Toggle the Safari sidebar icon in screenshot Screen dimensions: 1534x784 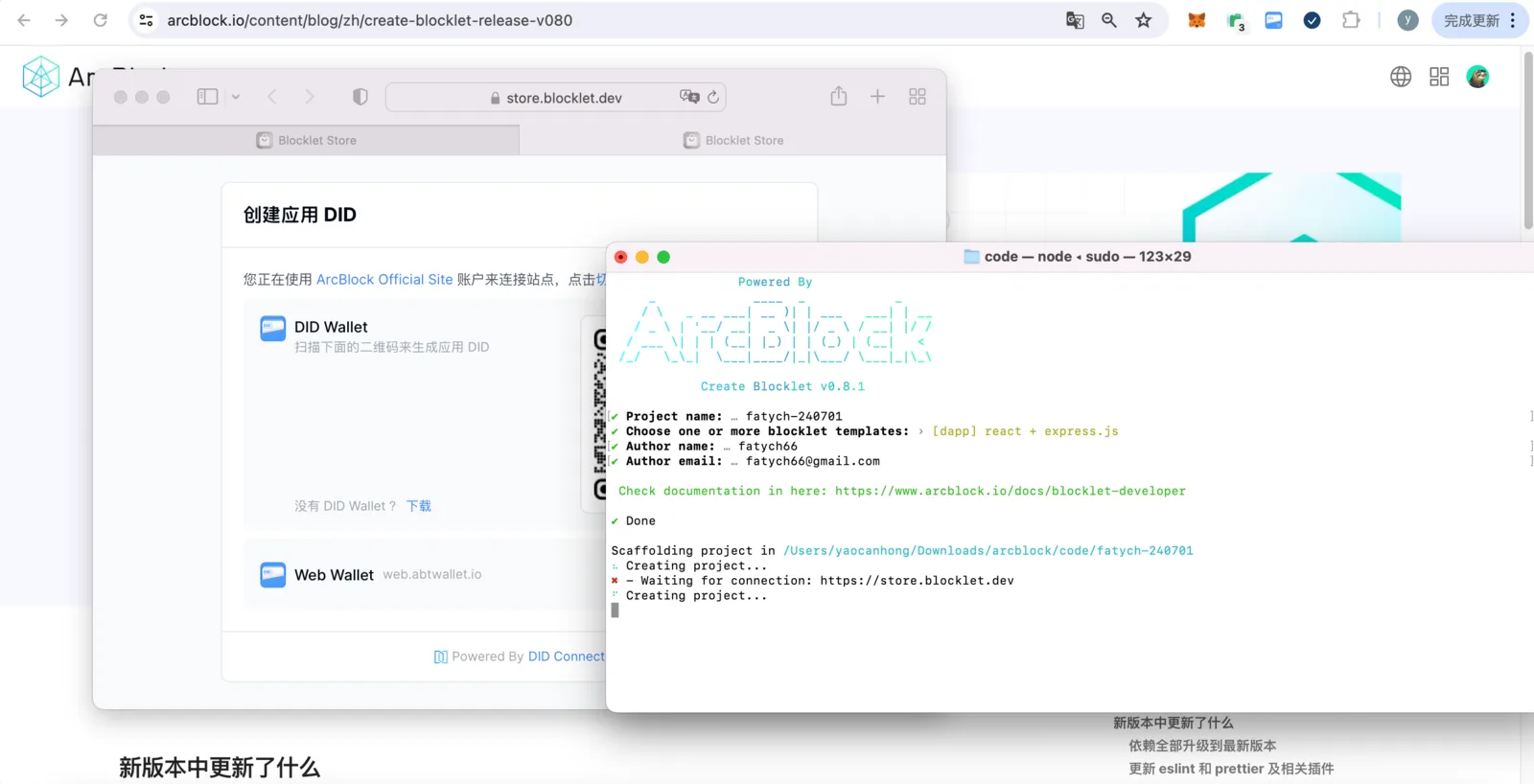click(x=207, y=97)
